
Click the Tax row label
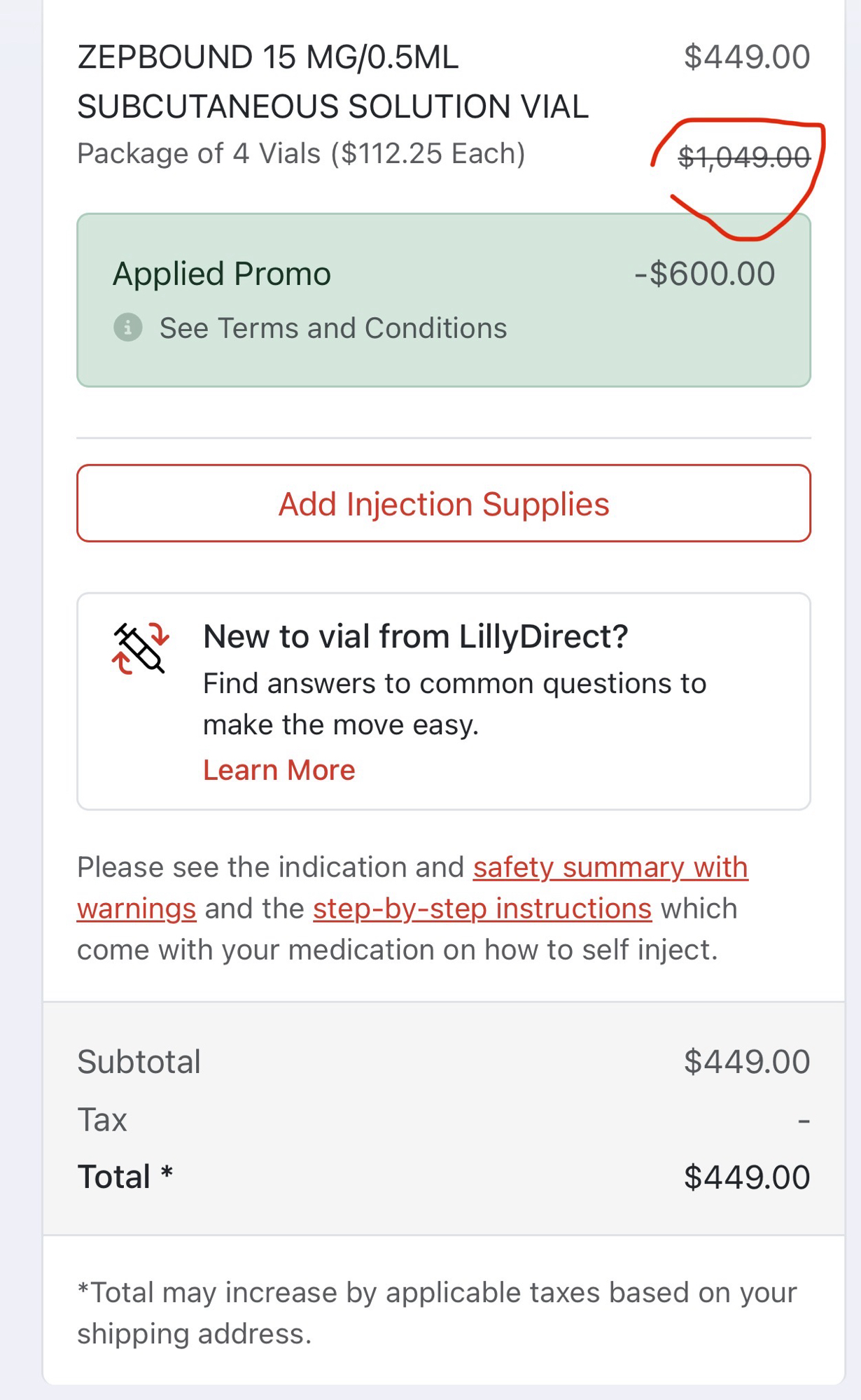[x=102, y=1120]
